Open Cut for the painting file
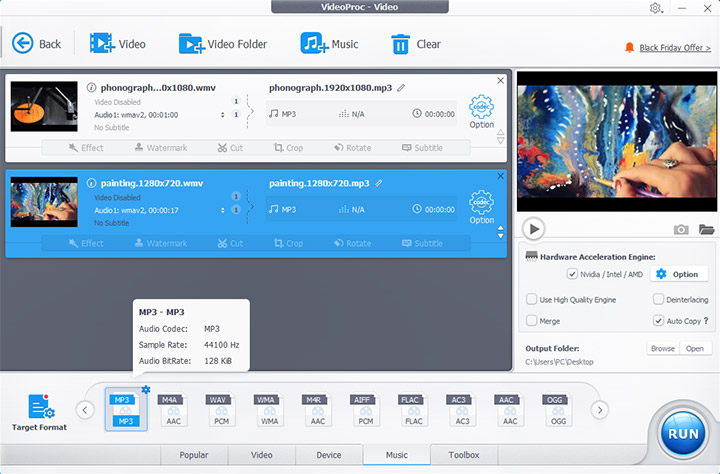The width and height of the screenshot is (720, 474). [230, 243]
